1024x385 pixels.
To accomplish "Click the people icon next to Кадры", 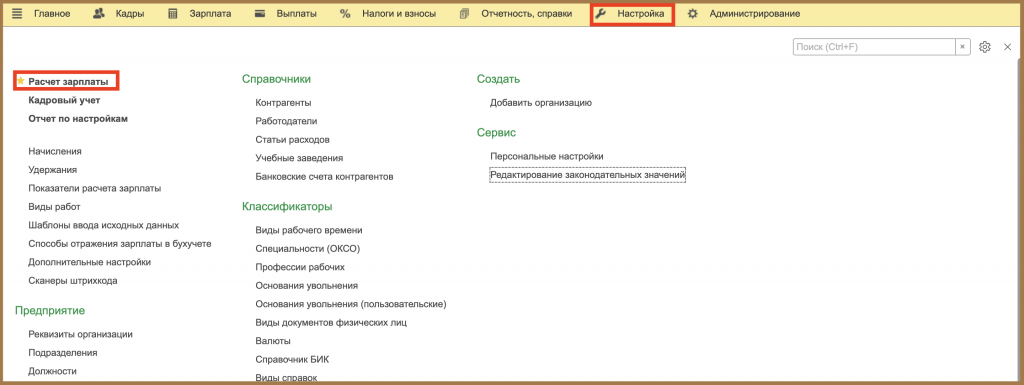I will (99, 13).
